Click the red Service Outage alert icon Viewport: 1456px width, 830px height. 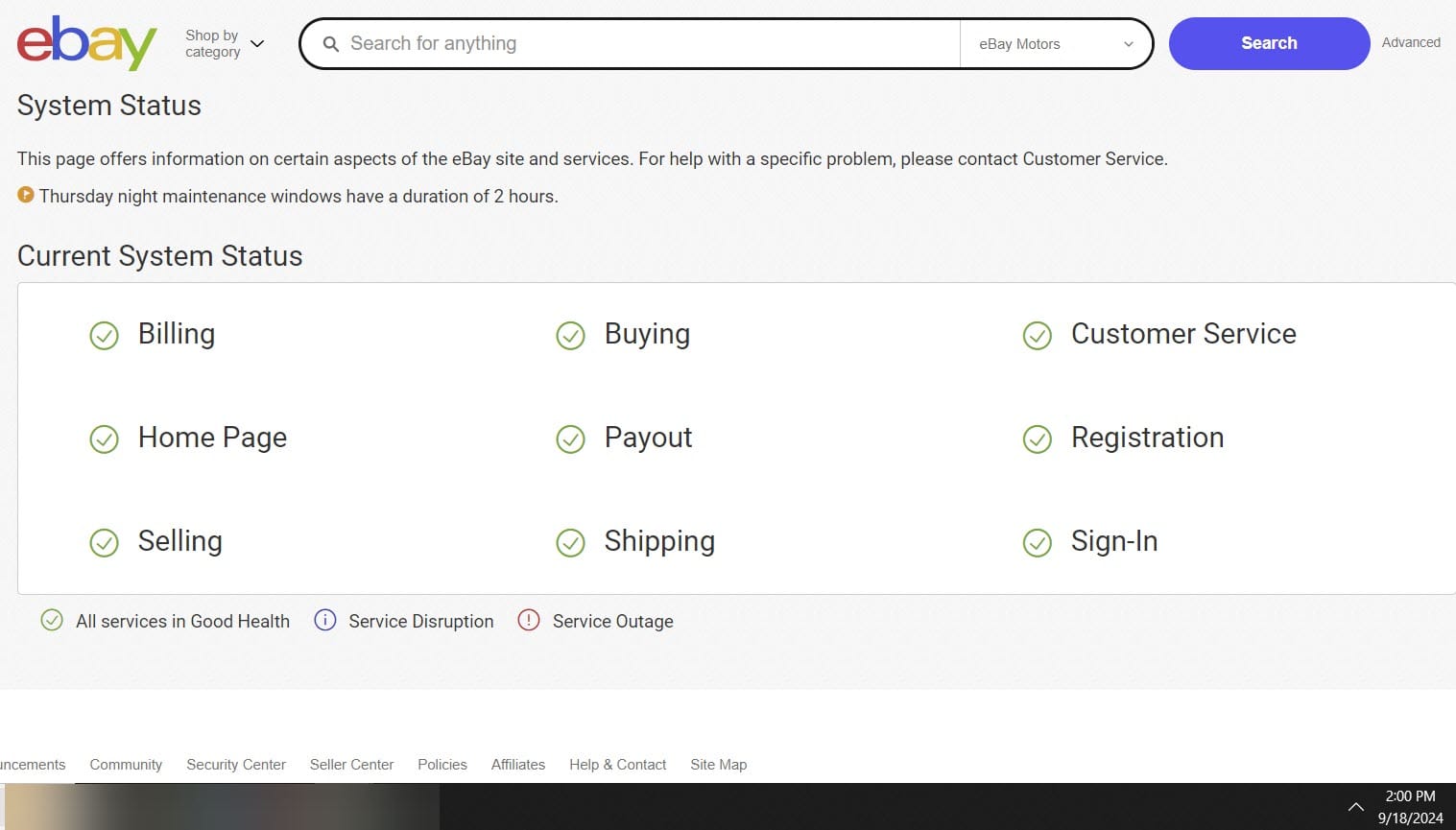(x=528, y=620)
